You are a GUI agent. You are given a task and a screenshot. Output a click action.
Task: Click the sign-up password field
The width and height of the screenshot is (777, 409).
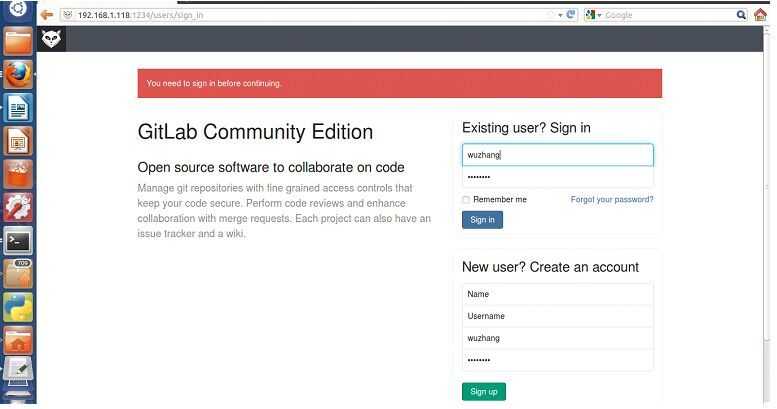point(557,360)
